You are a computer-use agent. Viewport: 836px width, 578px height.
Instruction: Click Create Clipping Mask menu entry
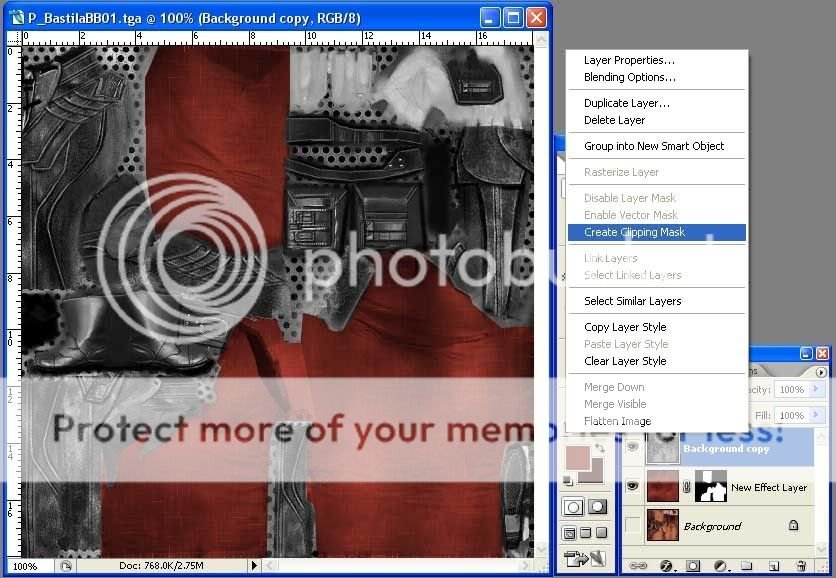pyautogui.click(x=657, y=232)
